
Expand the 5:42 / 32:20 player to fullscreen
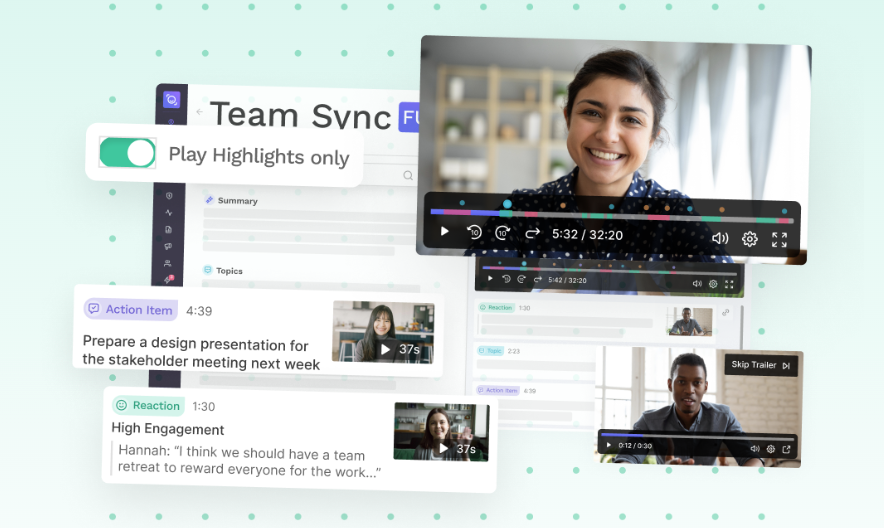pos(729,285)
